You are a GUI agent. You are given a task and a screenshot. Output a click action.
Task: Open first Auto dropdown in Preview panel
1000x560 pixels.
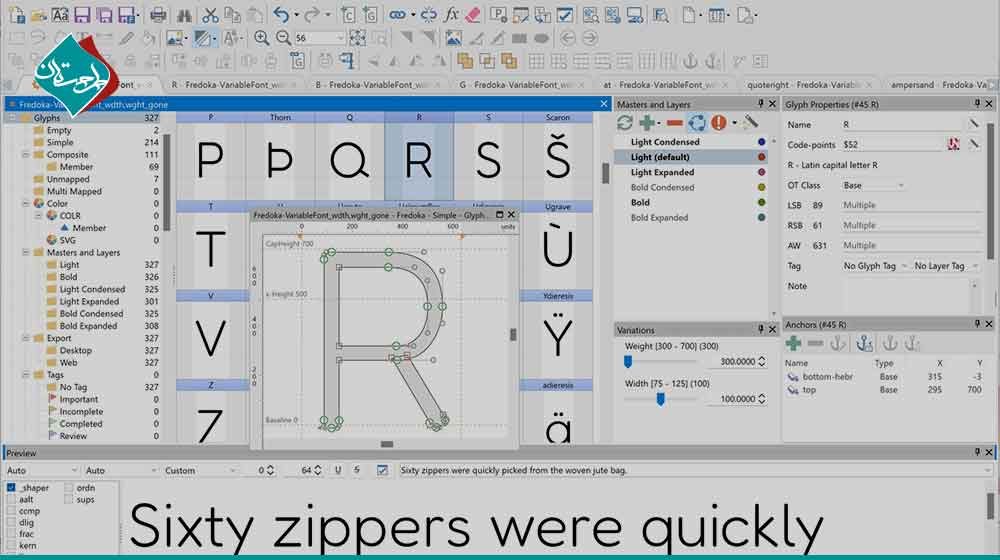(x=41, y=470)
